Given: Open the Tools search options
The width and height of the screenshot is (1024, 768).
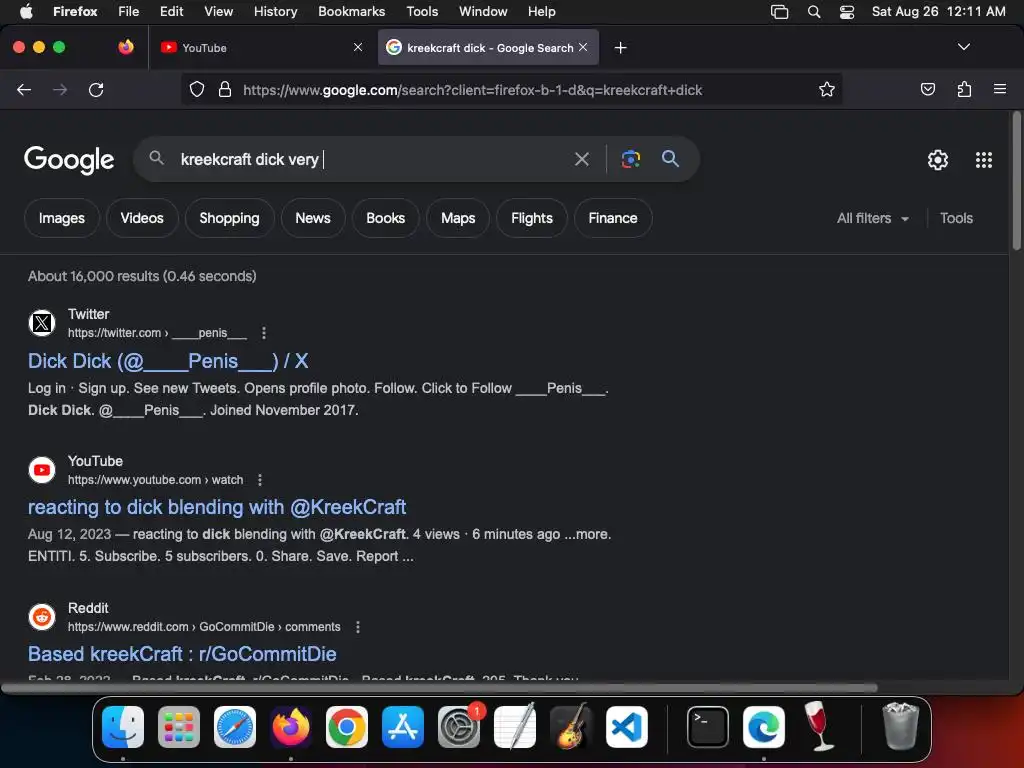Looking at the screenshot, I should point(956,218).
